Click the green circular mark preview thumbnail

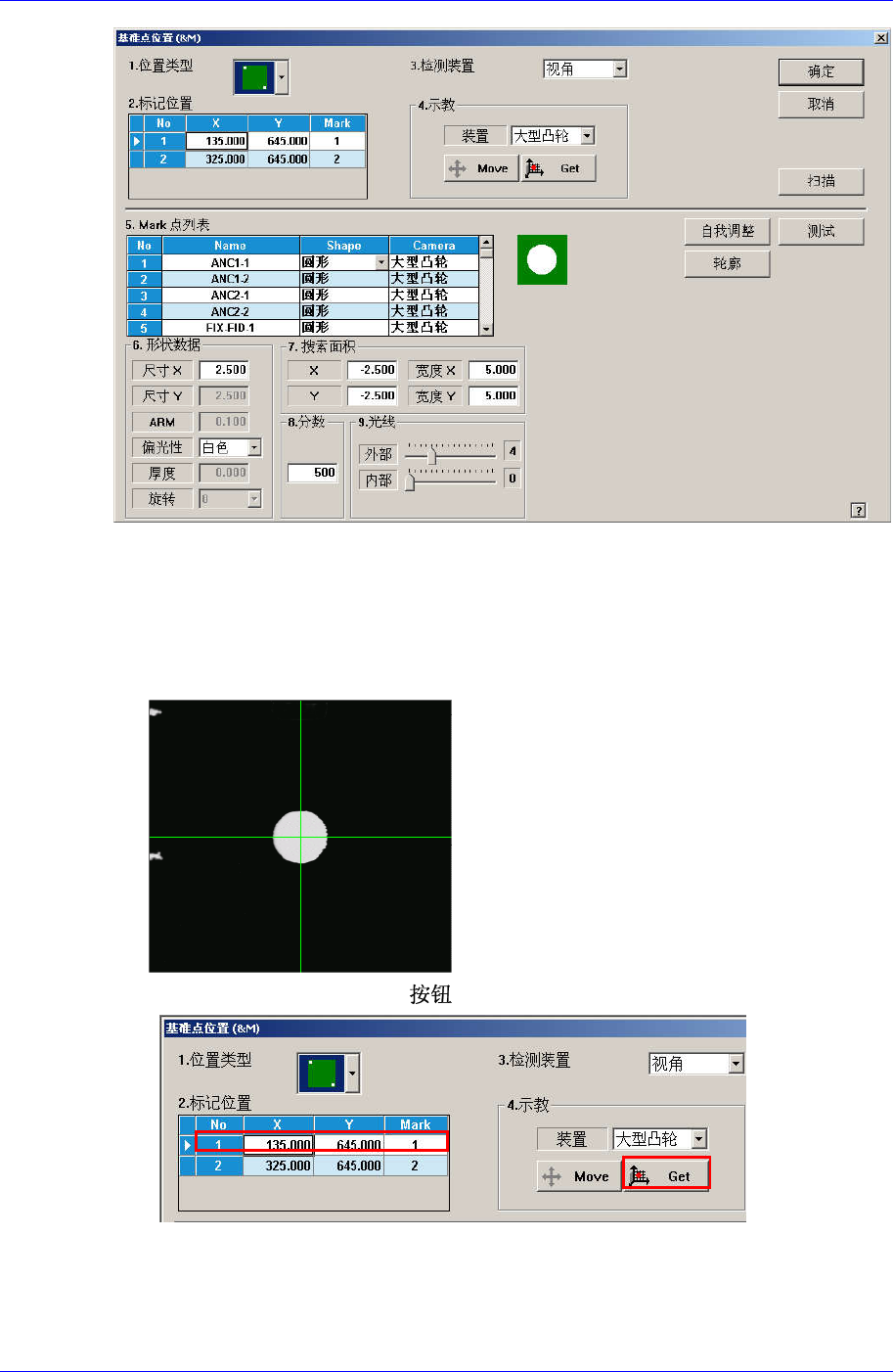[542, 259]
